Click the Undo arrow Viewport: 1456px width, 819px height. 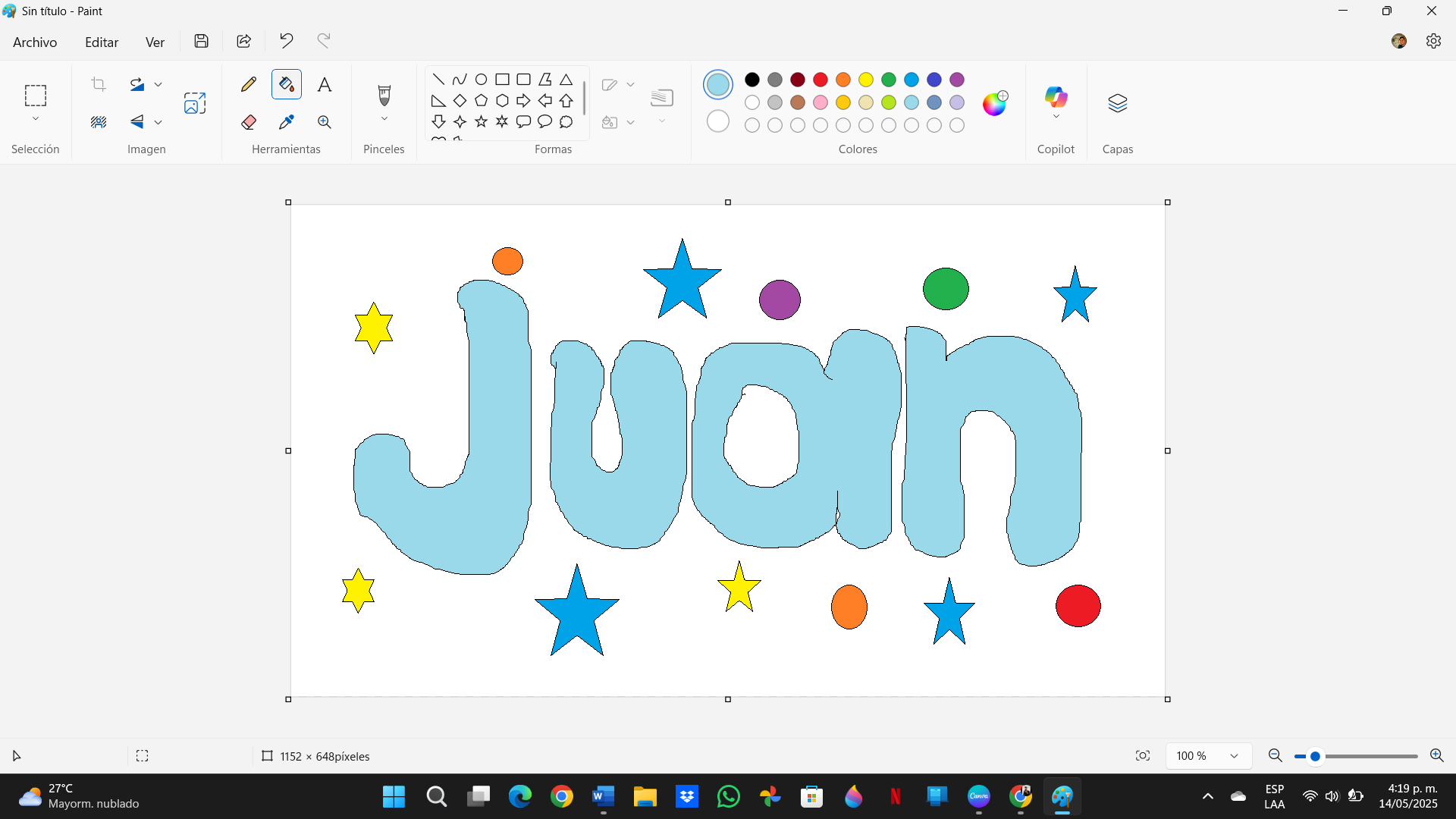coord(286,41)
